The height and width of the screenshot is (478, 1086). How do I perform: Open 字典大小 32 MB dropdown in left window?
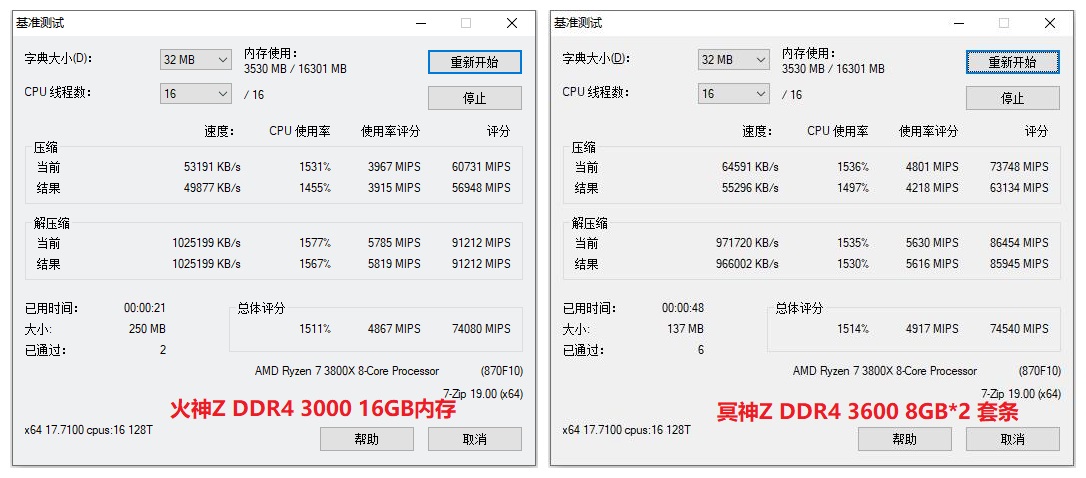[x=196, y=60]
